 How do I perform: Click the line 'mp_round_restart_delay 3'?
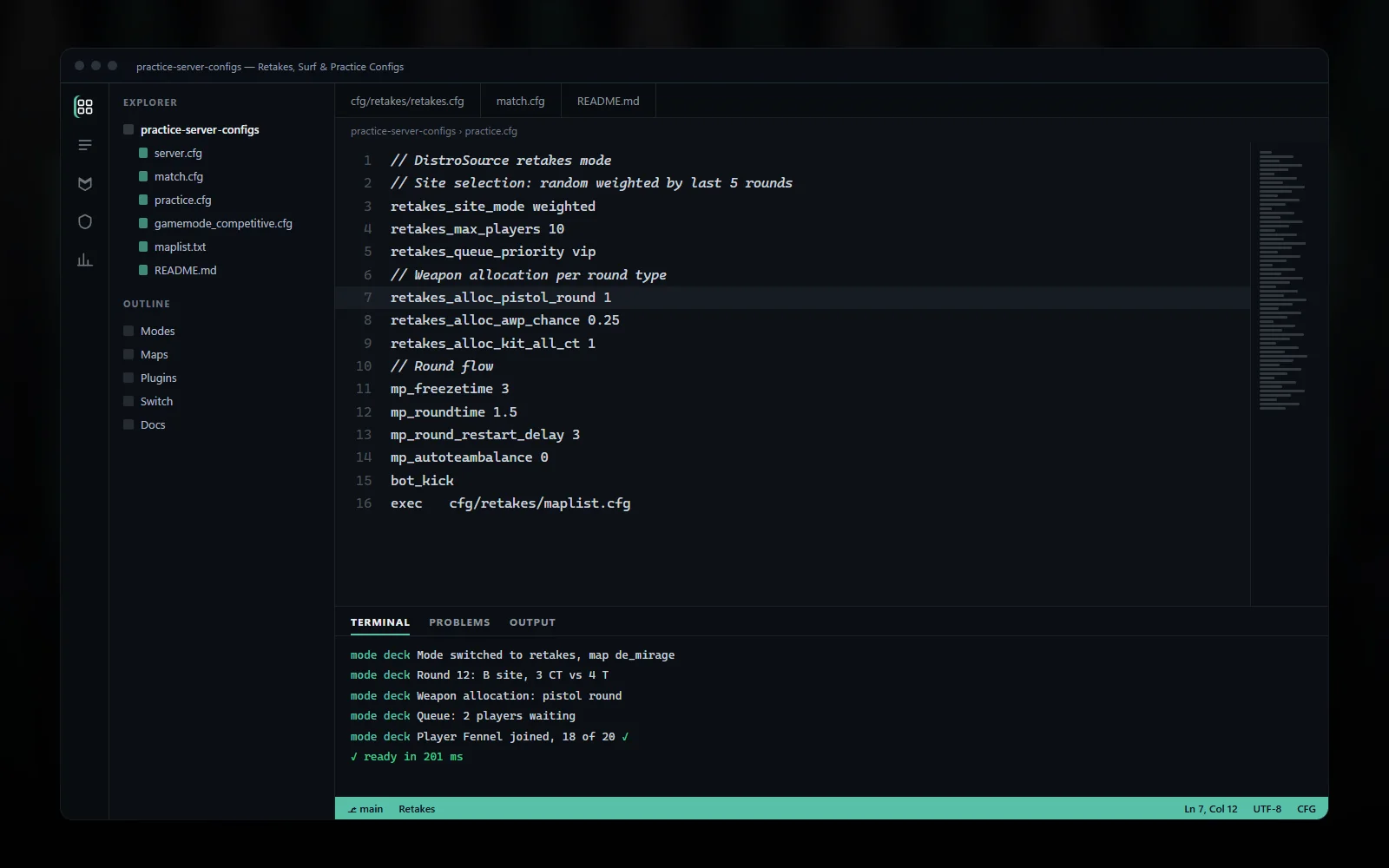click(484, 435)
